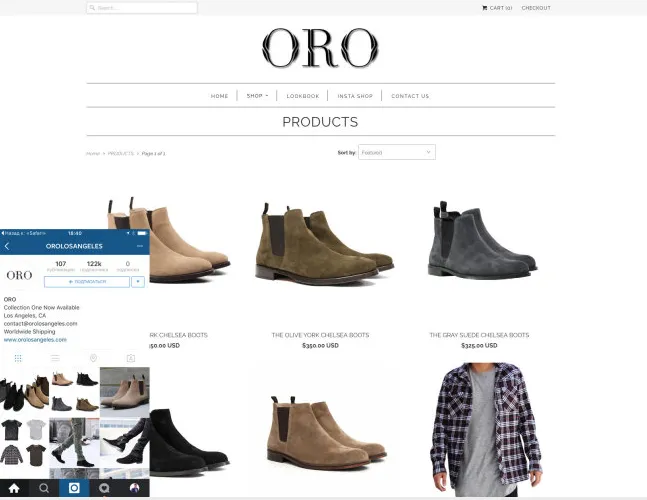Image resolution: width=647 pixels, height=500 pixels.
Task: Click the blue follow button on the profile
Action: click(87, 282)
